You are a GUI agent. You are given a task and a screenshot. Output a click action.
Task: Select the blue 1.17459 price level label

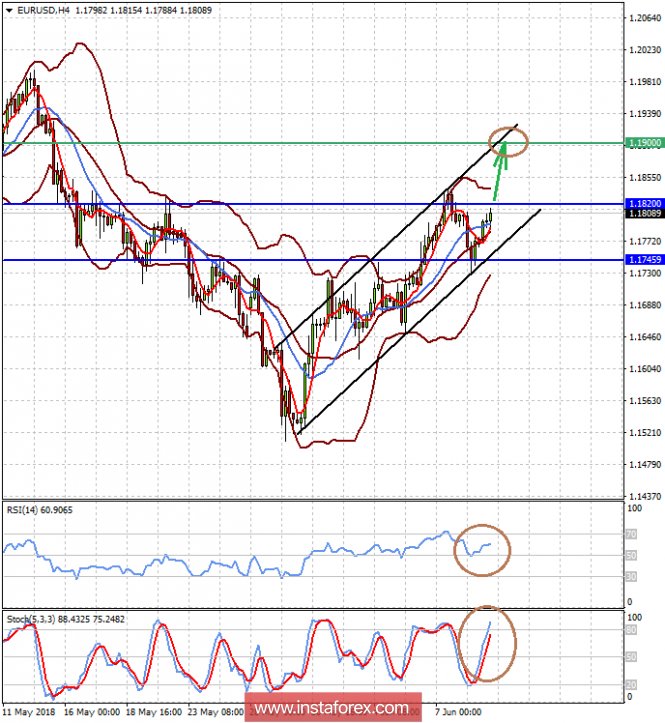tap(645, 260)
